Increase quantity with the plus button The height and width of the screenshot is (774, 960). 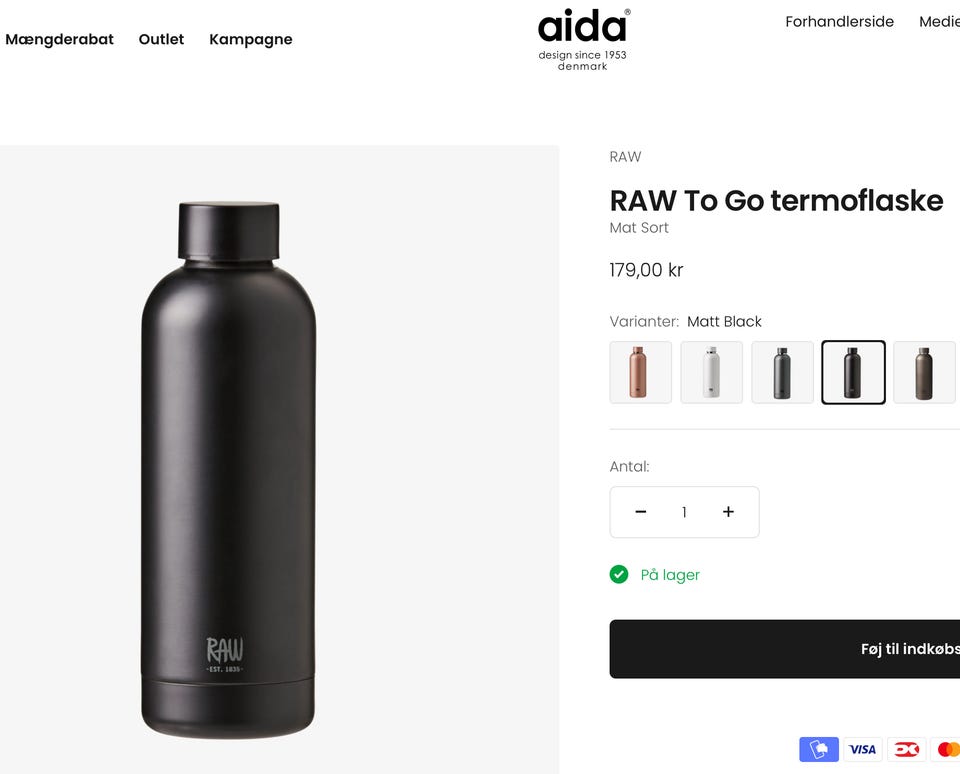coord(728,512)
